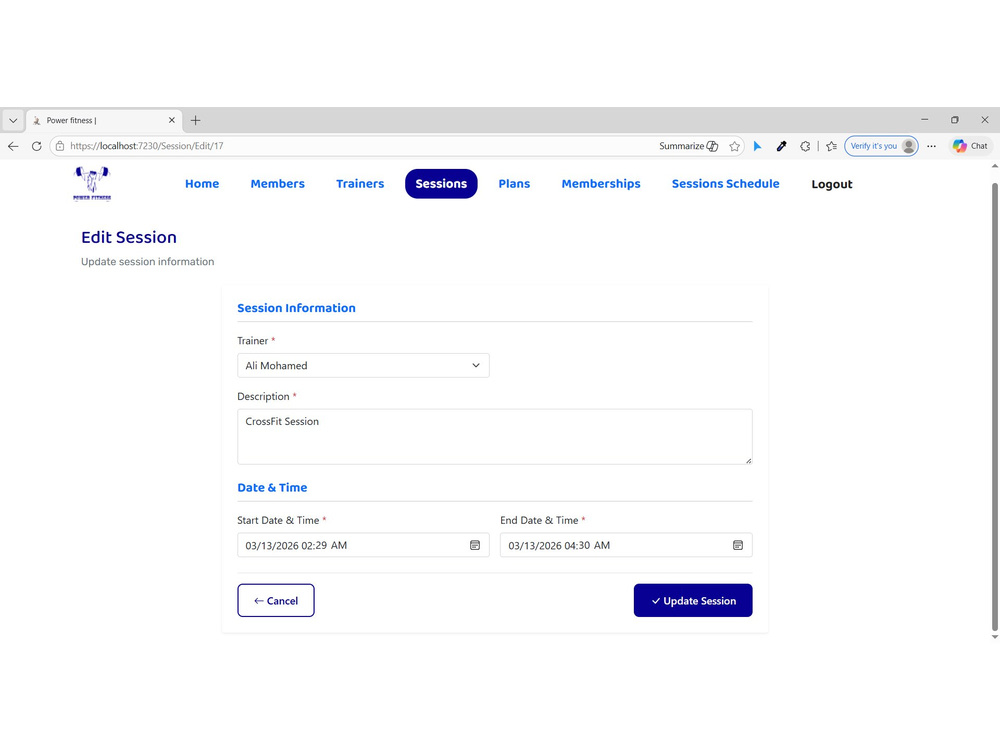Click the description textarea resize handle
This screenshot has height=750, width=1000.
(x=748, y=460)
